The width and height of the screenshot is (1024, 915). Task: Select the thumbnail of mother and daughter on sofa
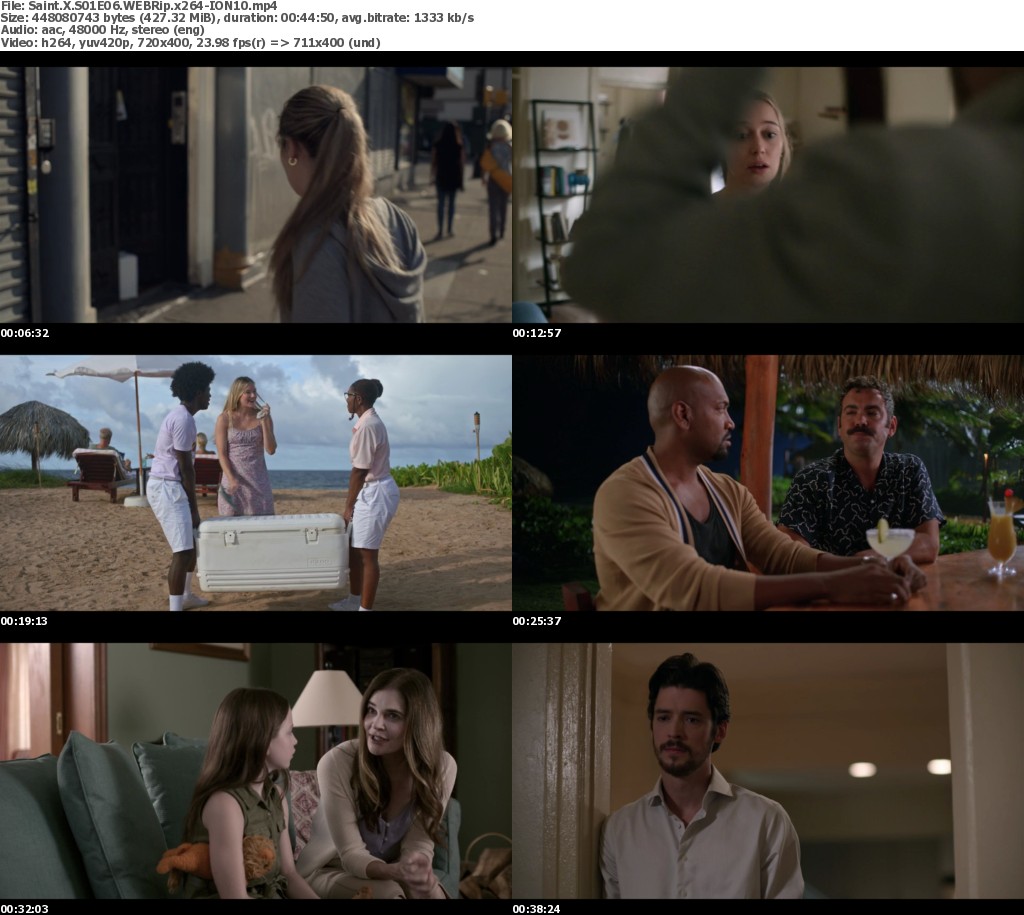(x=256, y=770)
